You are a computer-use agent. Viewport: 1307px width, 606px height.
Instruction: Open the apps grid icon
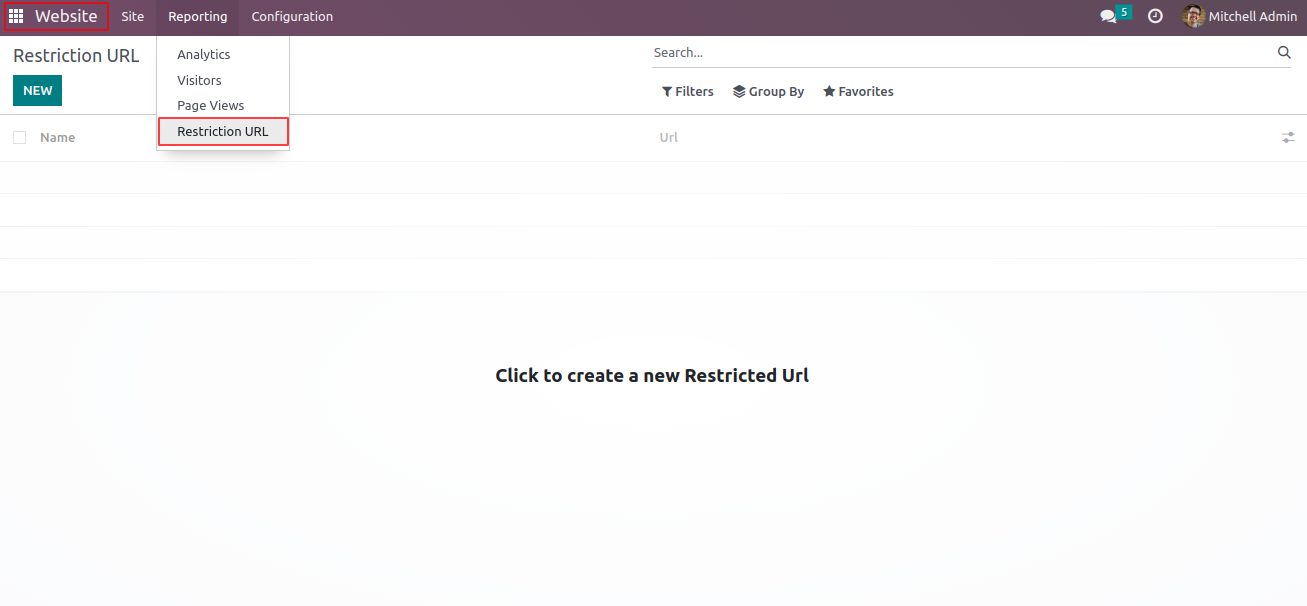click(16, 17)
